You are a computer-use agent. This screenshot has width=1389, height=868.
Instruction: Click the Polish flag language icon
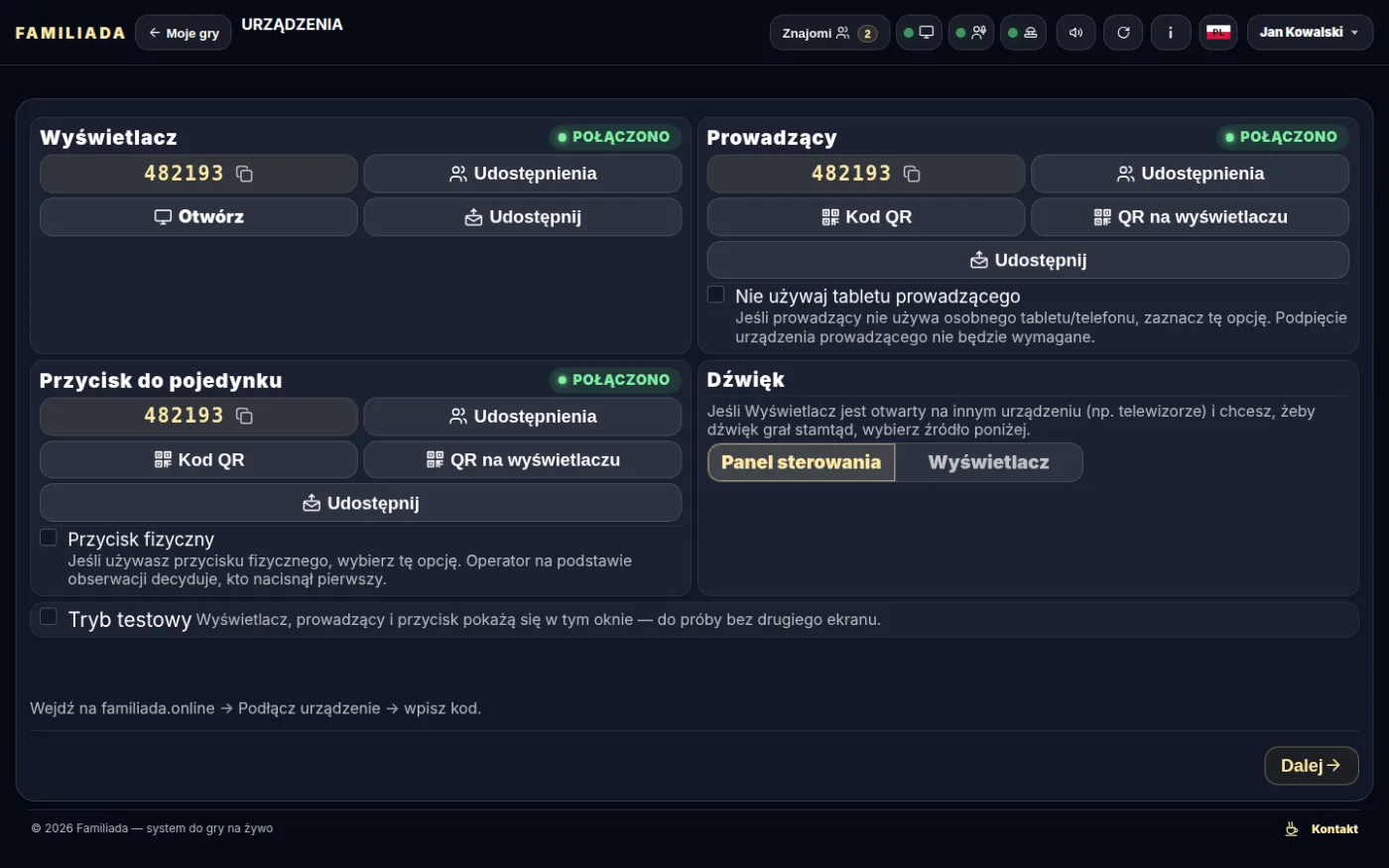pyautogui.click(x=1218, y=33)
